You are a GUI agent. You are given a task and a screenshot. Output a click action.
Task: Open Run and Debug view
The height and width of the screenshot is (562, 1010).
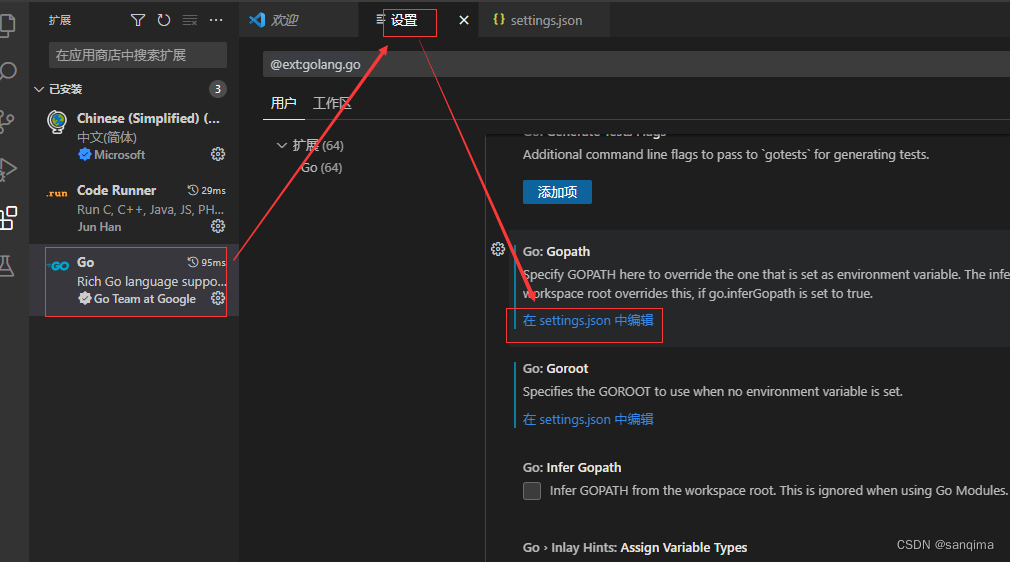7,170
